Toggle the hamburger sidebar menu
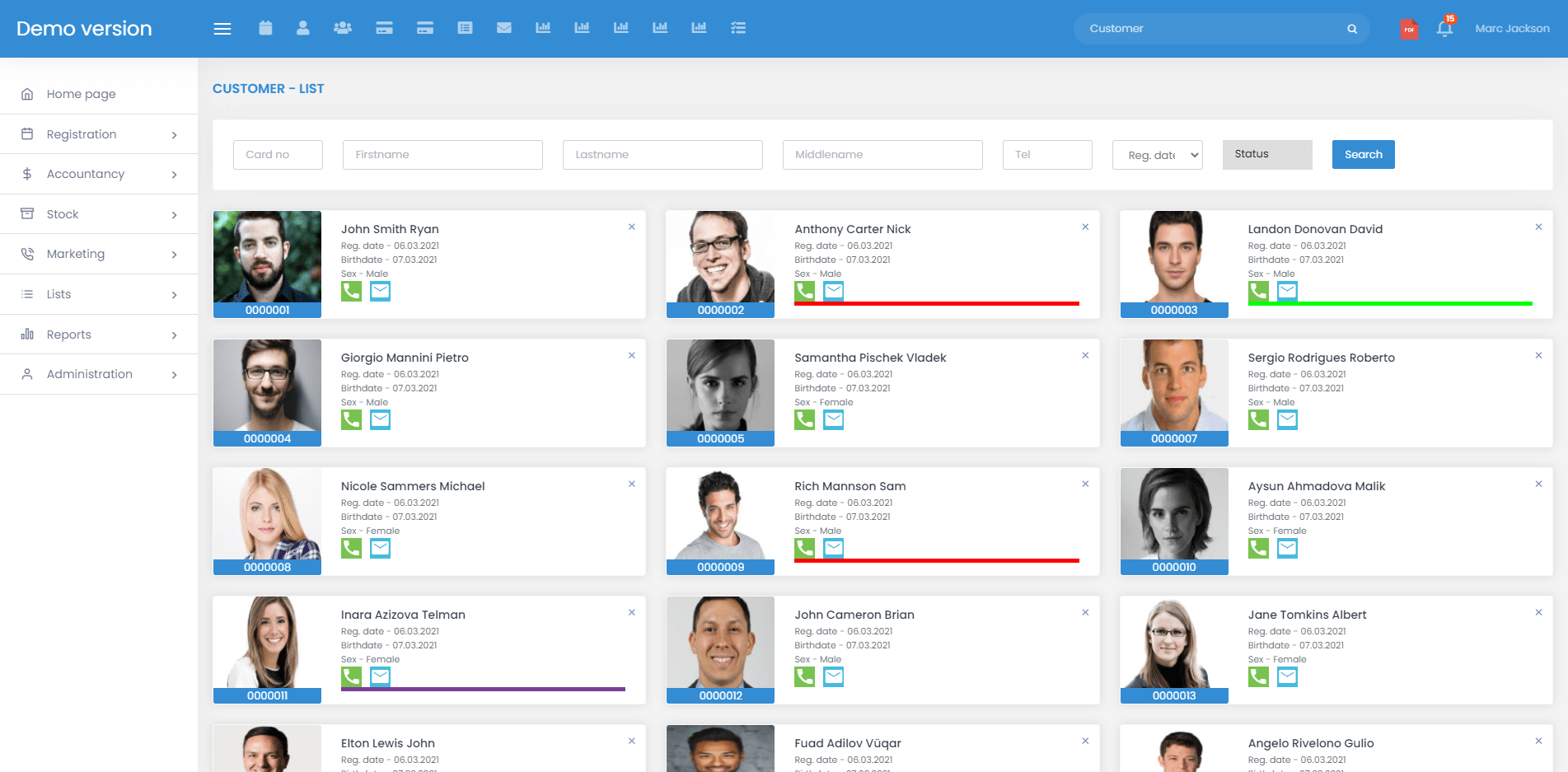 [222, 29]
